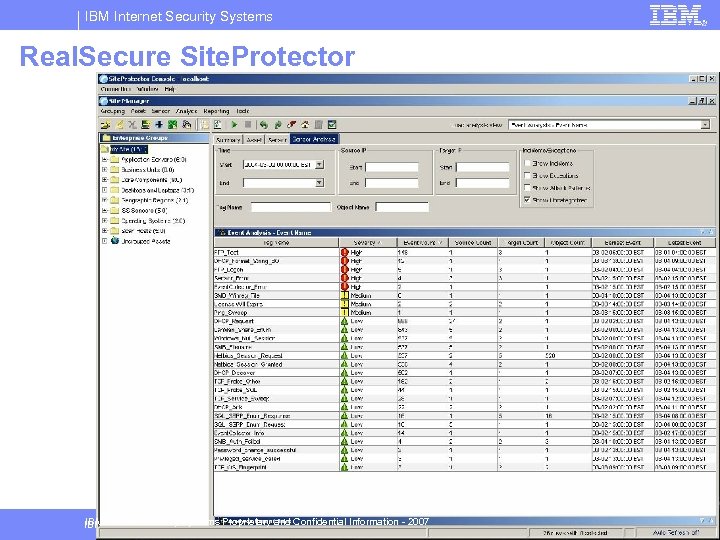Expand the Geographic Regions tree node

(x=105, y=200)
